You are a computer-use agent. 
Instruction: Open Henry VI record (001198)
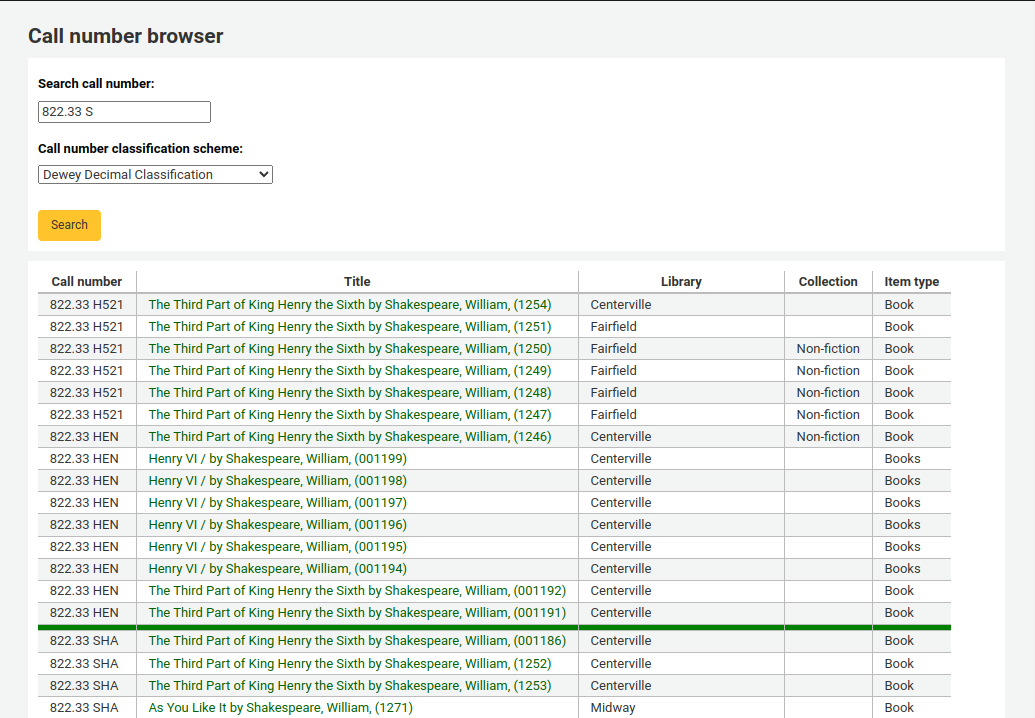277,481
